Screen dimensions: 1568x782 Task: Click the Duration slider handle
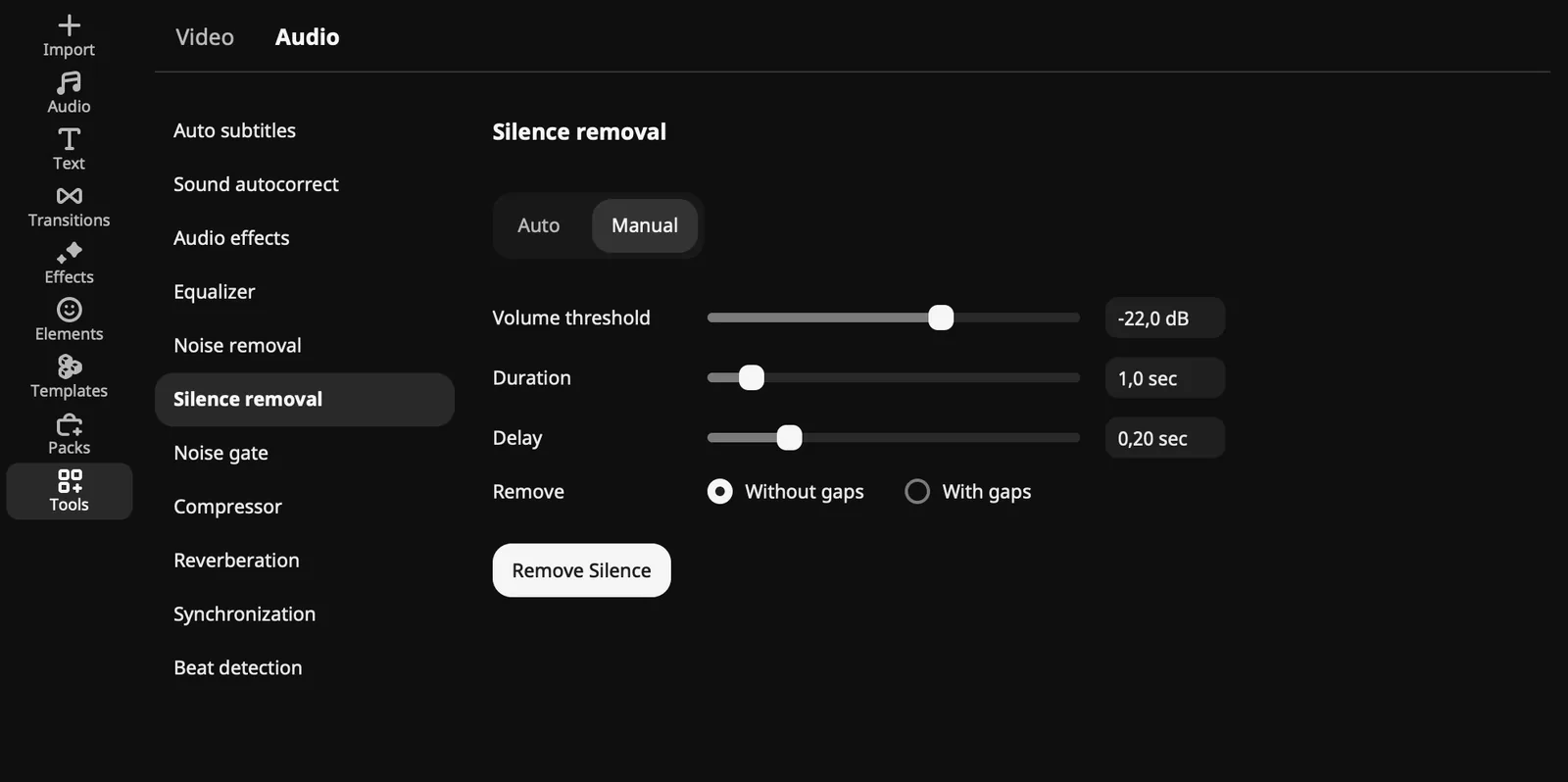[752, 377]
